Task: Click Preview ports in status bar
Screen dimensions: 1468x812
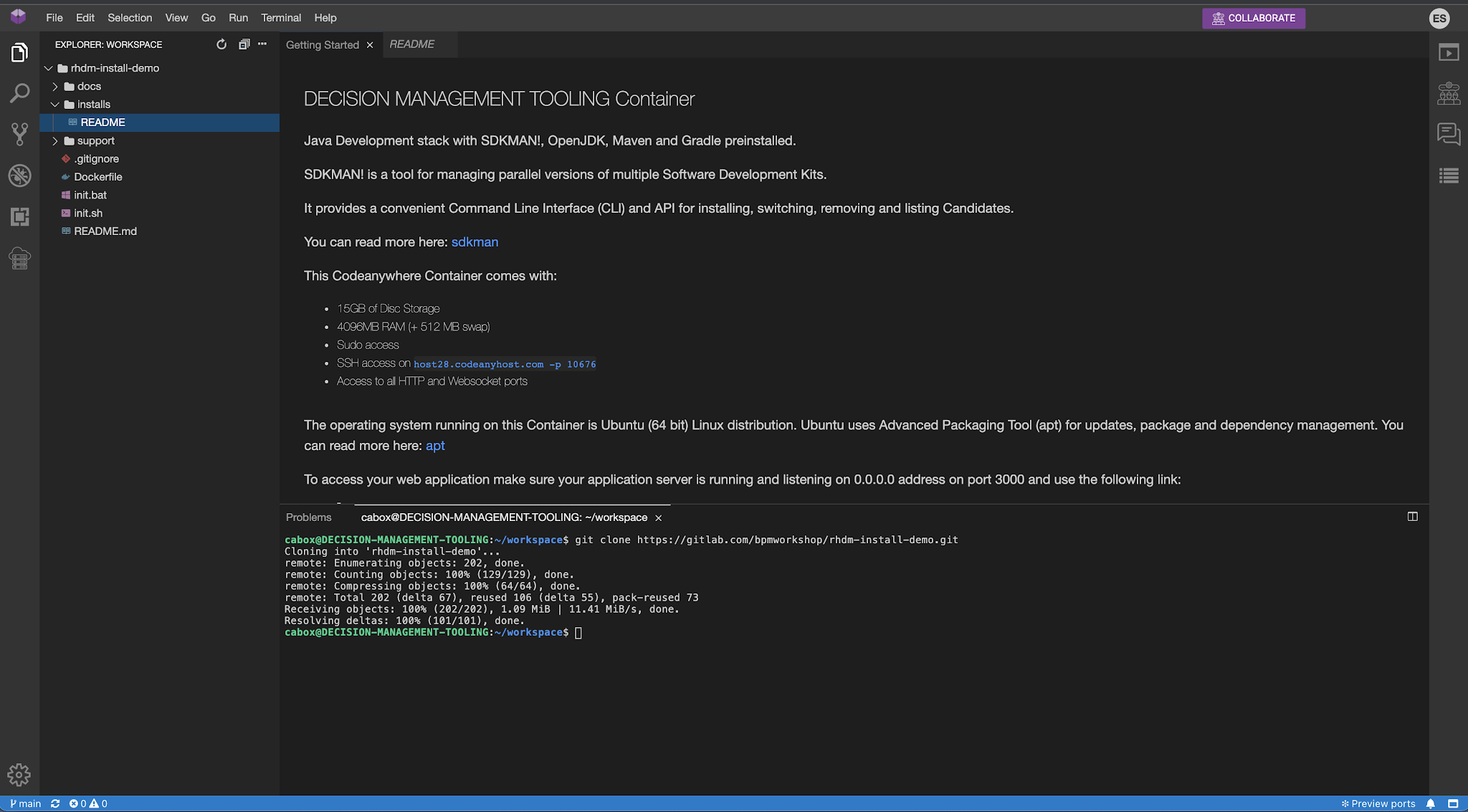Action: [1378, 804]
